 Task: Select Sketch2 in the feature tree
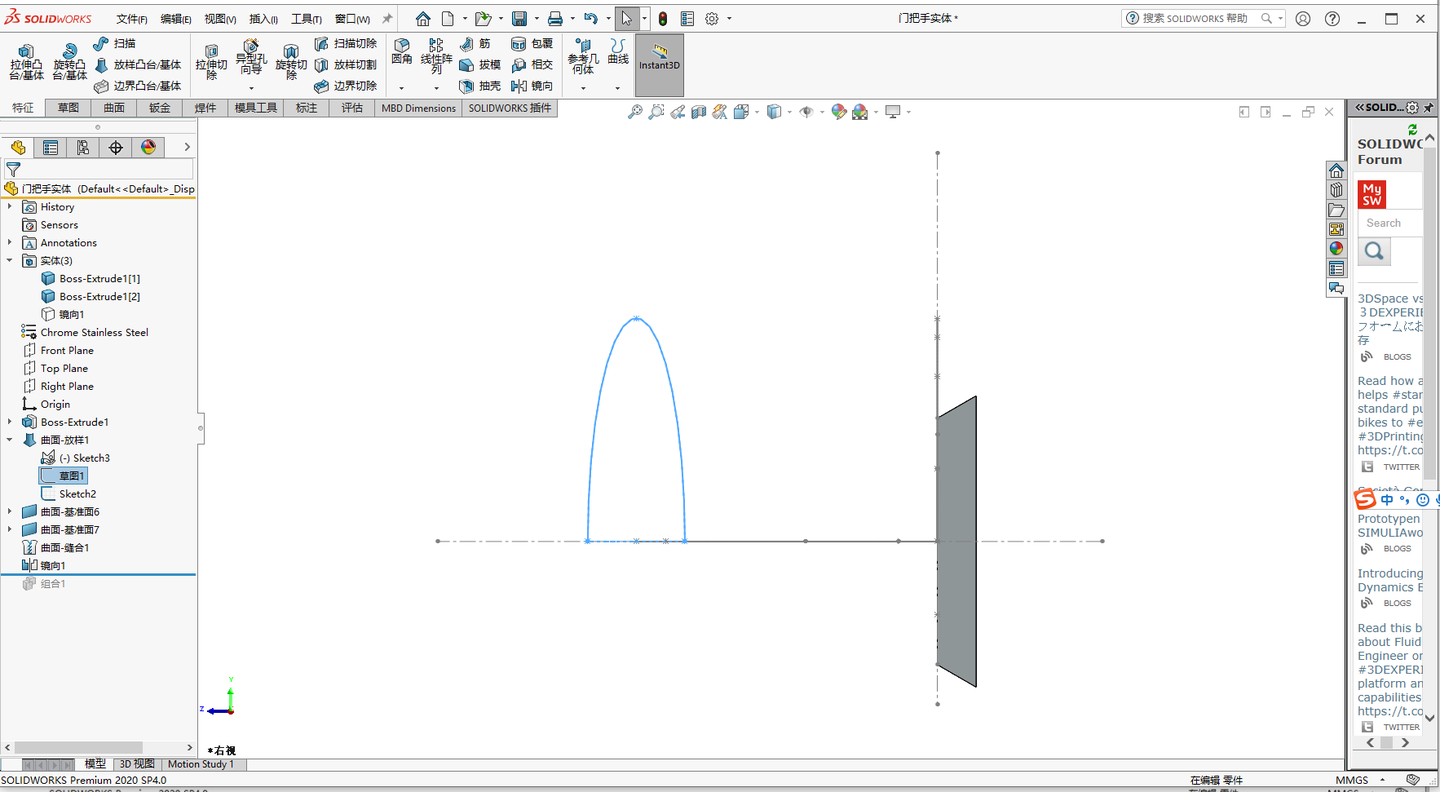coord(77,494)
